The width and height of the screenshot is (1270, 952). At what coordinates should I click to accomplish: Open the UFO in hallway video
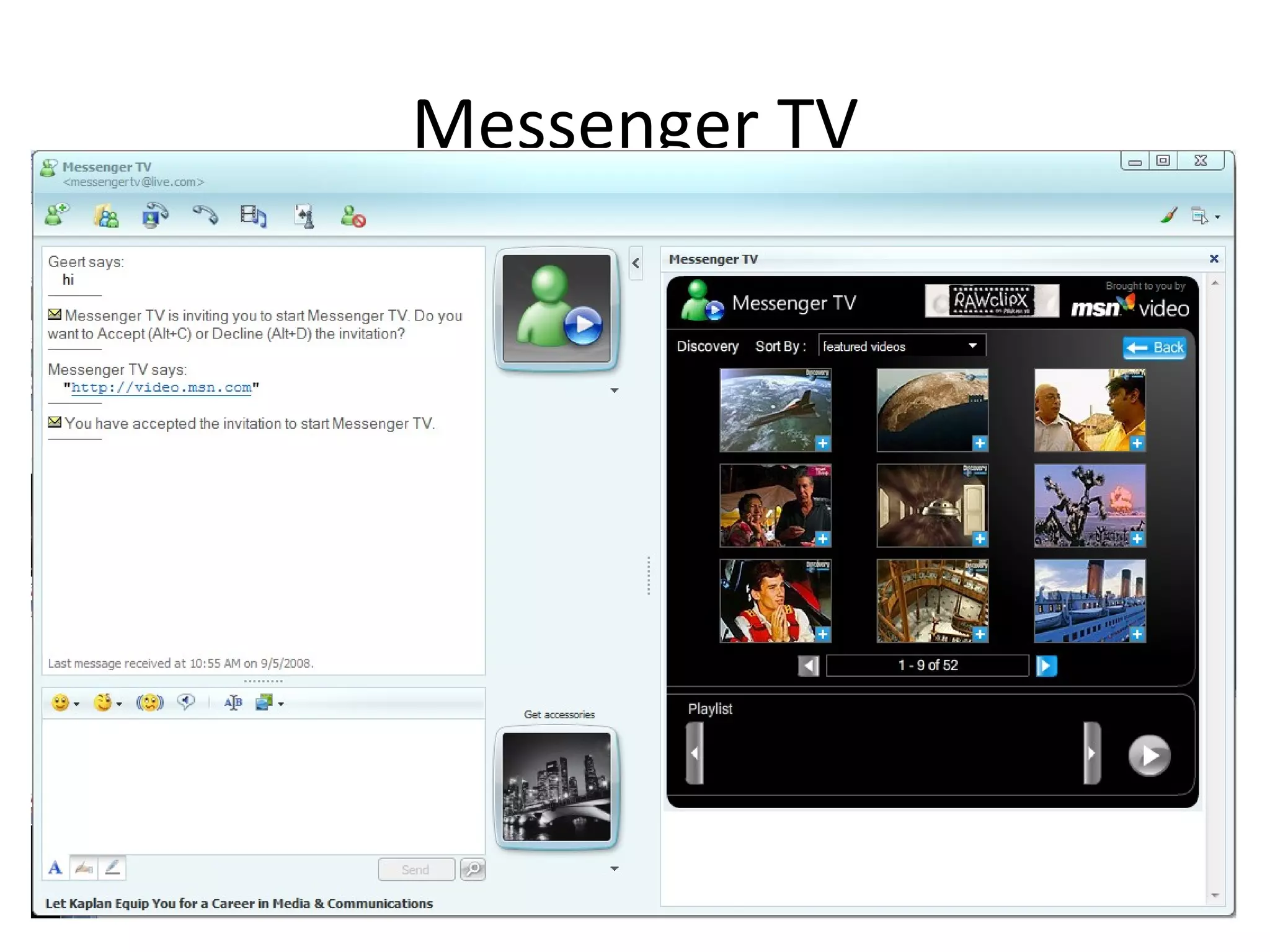click(x=932, y=506)
